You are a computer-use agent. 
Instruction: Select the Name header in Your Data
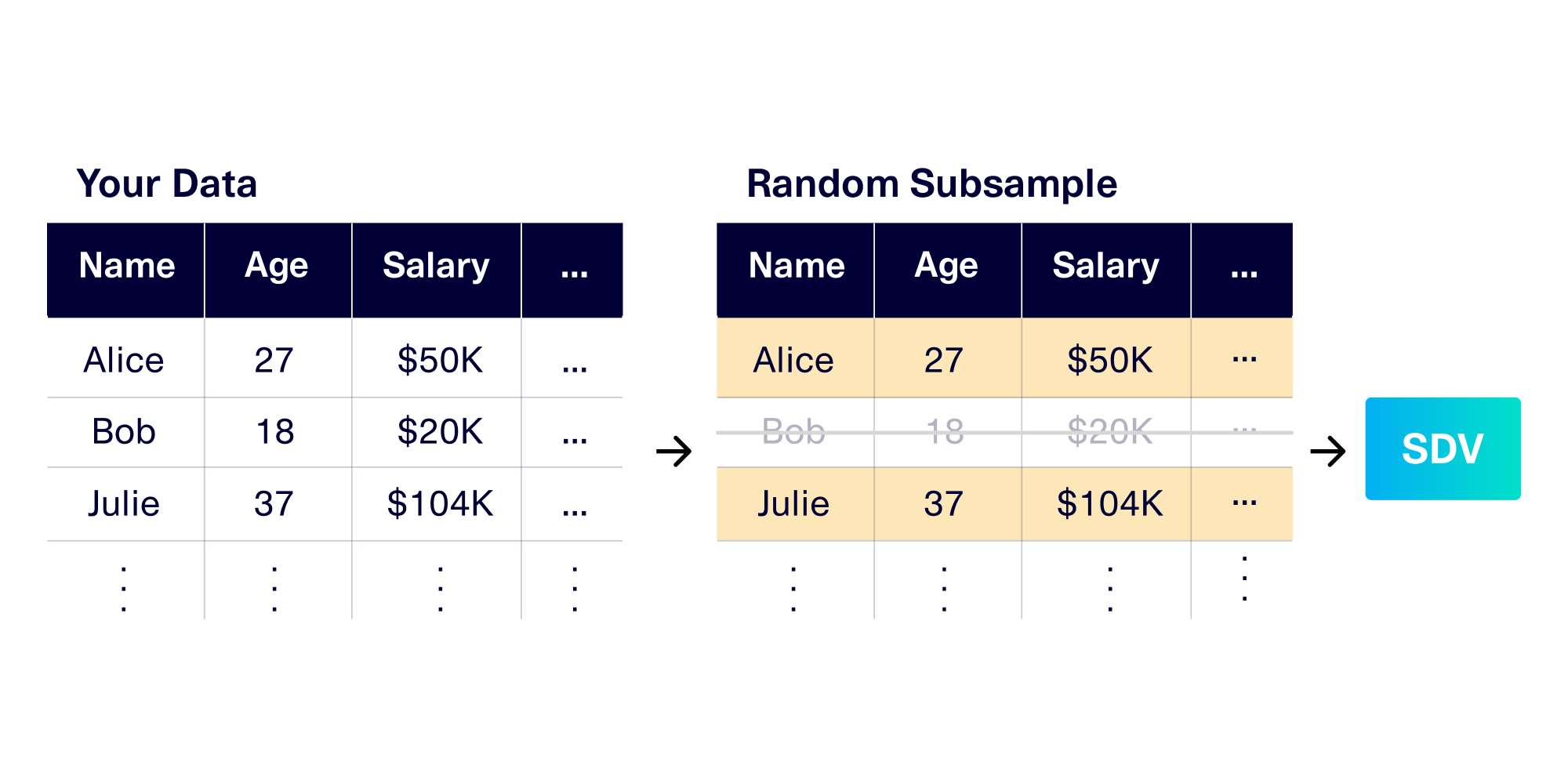pos(126,267)
